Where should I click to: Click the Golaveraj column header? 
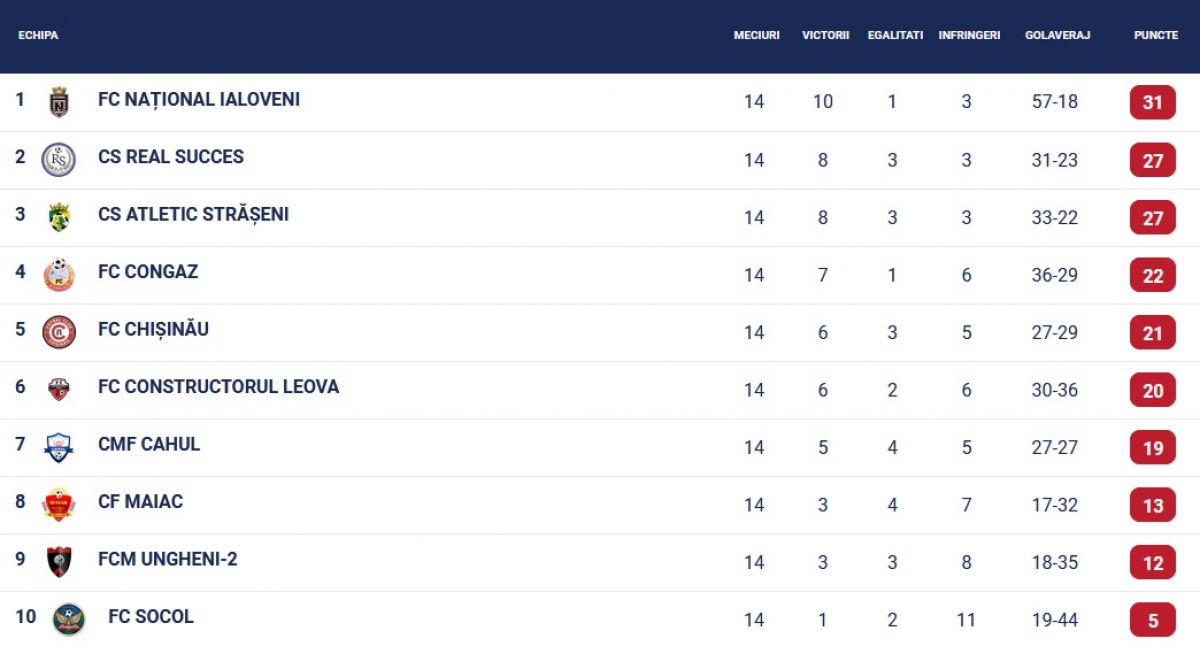pyautogui.click(x=1057, y=35)
